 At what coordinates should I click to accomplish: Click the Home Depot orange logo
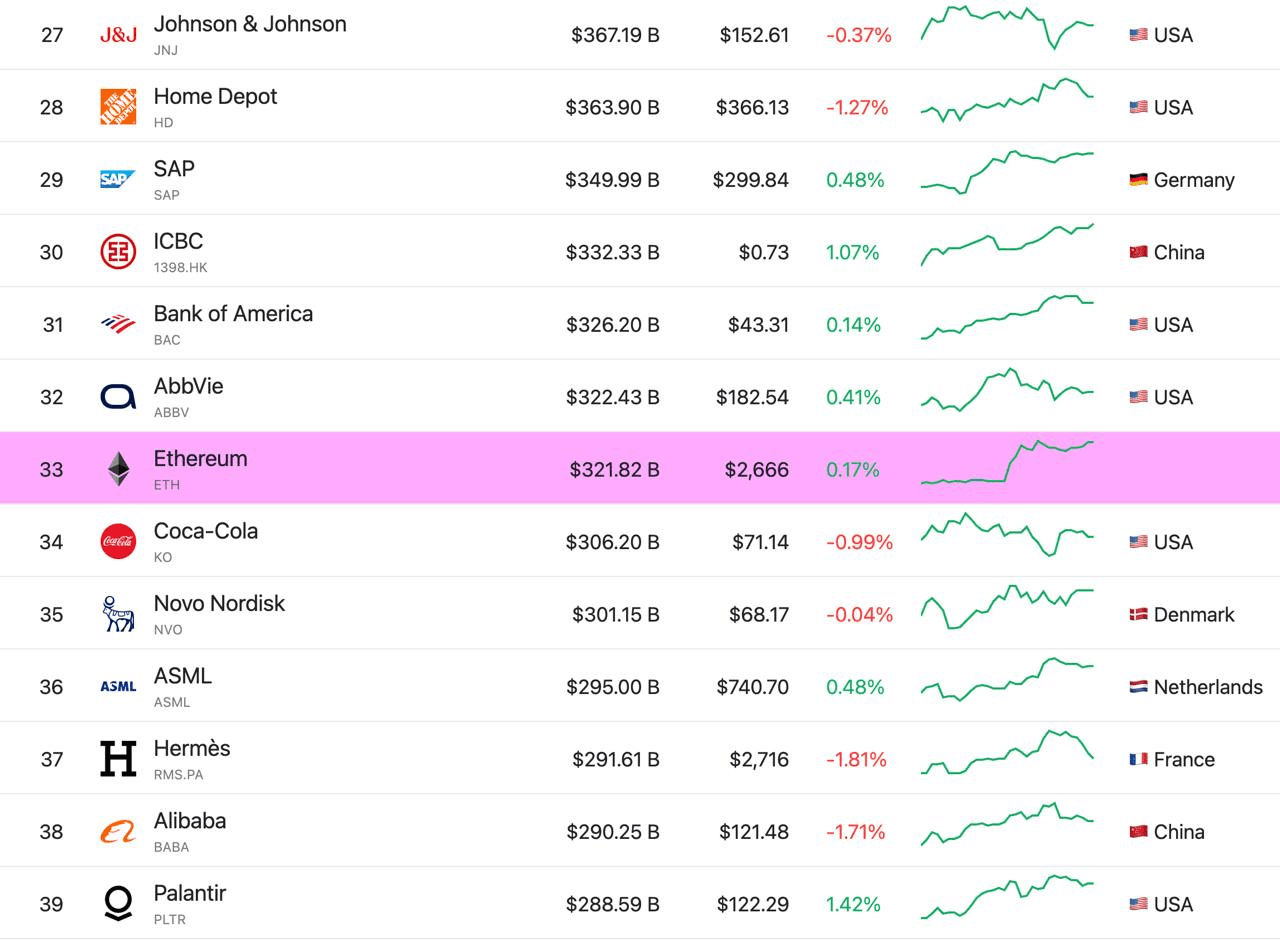118,107
